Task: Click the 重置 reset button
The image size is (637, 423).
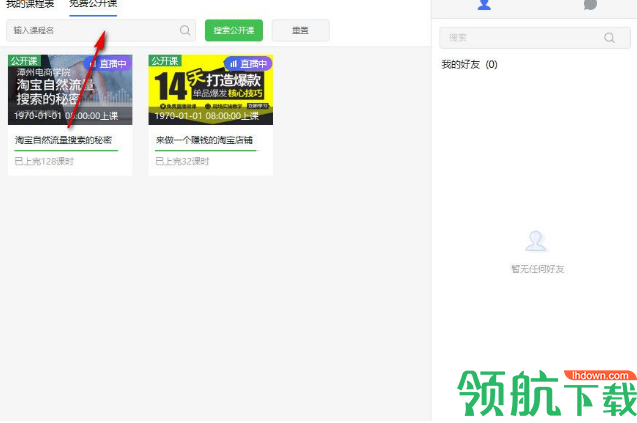Action: 300,30
